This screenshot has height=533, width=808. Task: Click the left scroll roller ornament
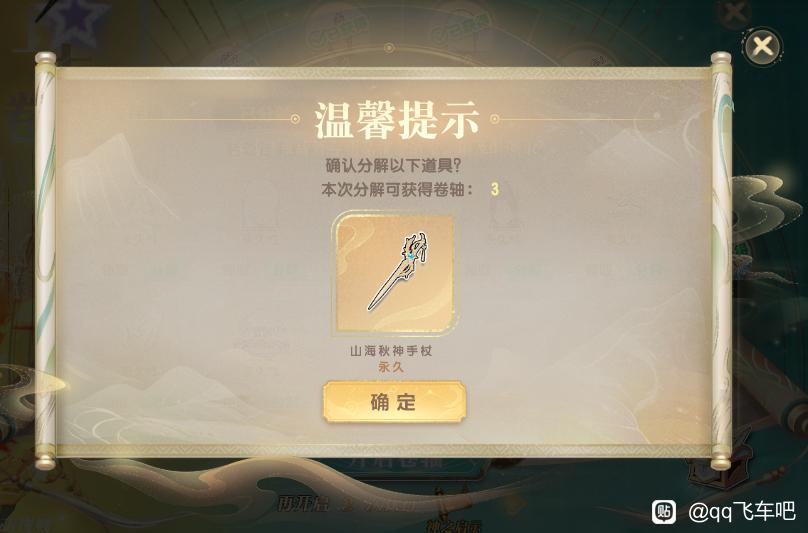[x=45, y=260]
